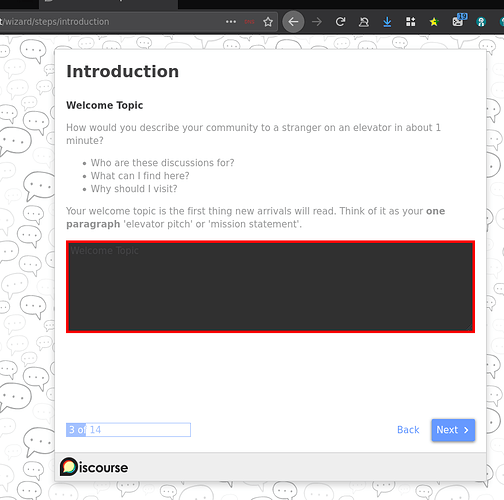Viewport: 504px width, 500px height.
Task: Click 'Who are these discussions for?' bullet
Action: [162, 163]
